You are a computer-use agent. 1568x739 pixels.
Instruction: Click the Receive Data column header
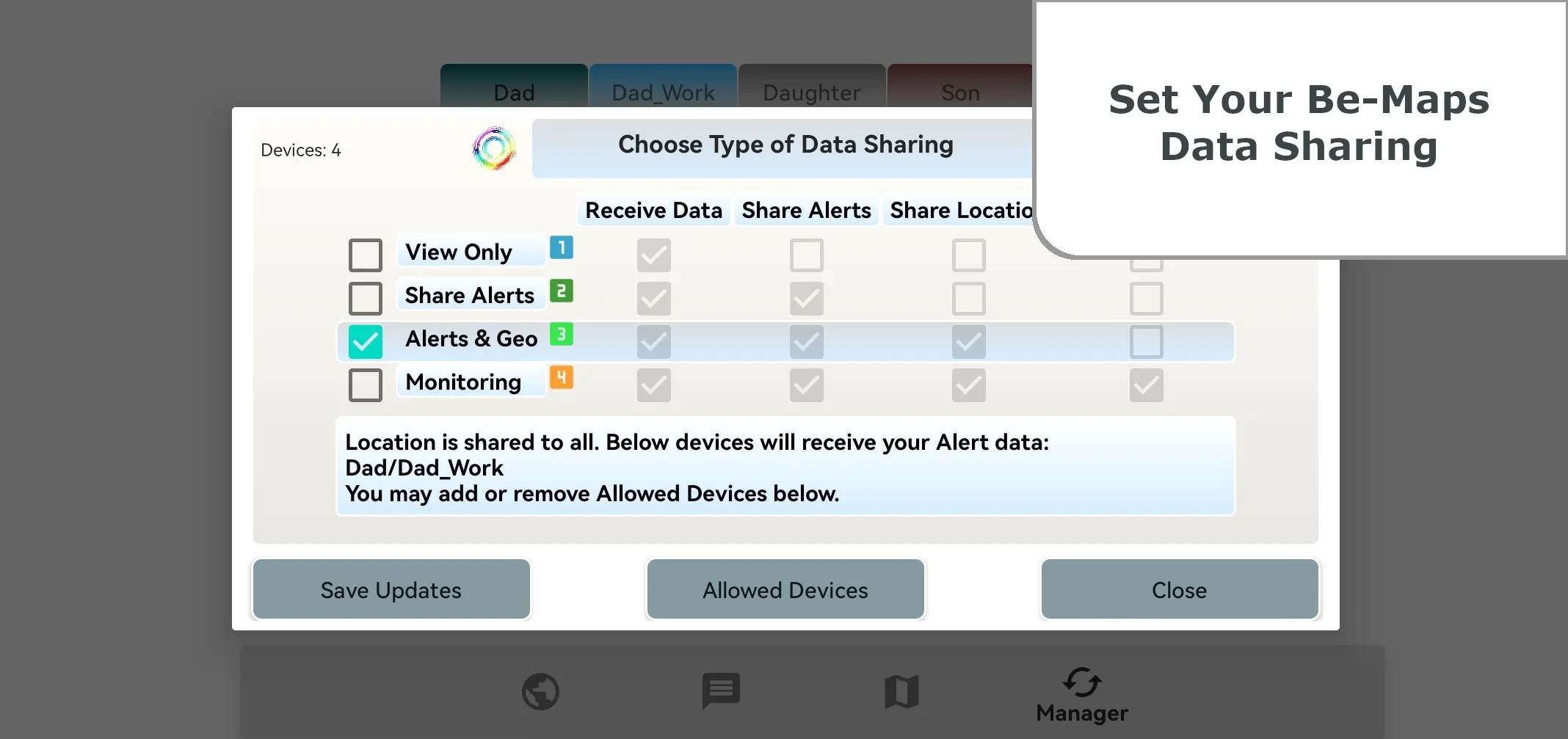pos(653,211)
